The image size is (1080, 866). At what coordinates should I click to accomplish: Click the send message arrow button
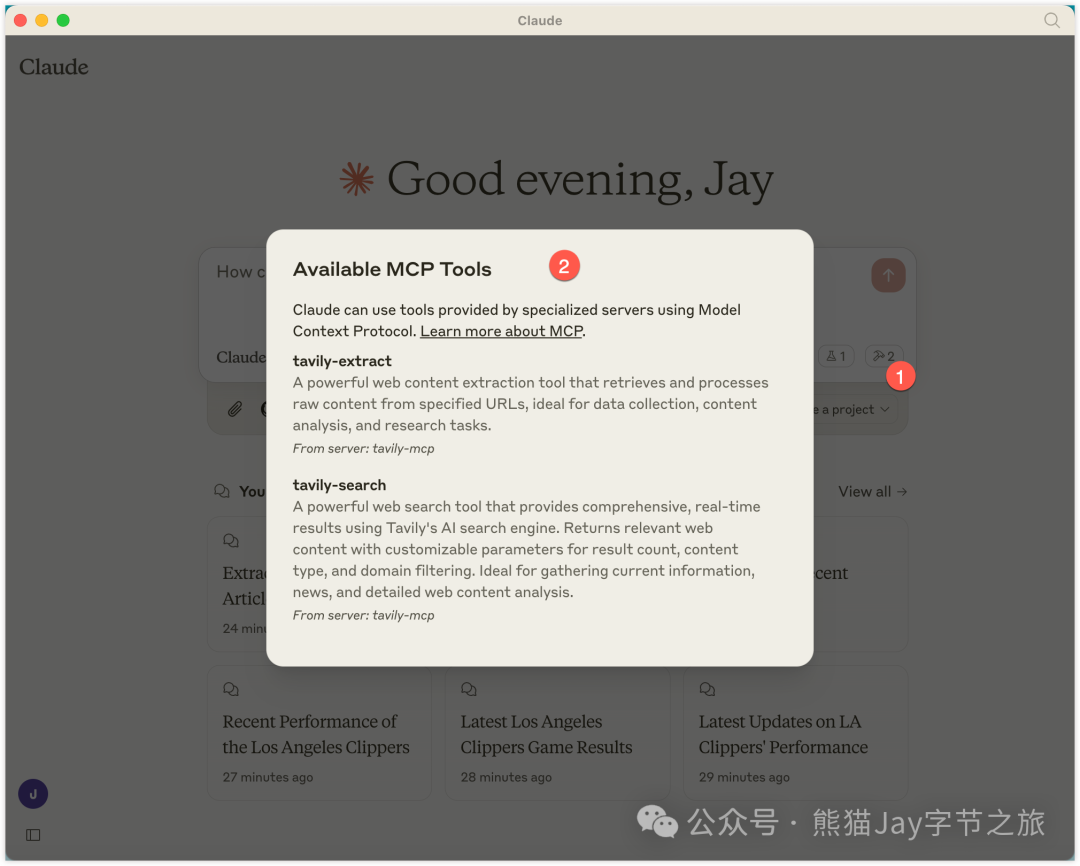(x=888, y=276)
